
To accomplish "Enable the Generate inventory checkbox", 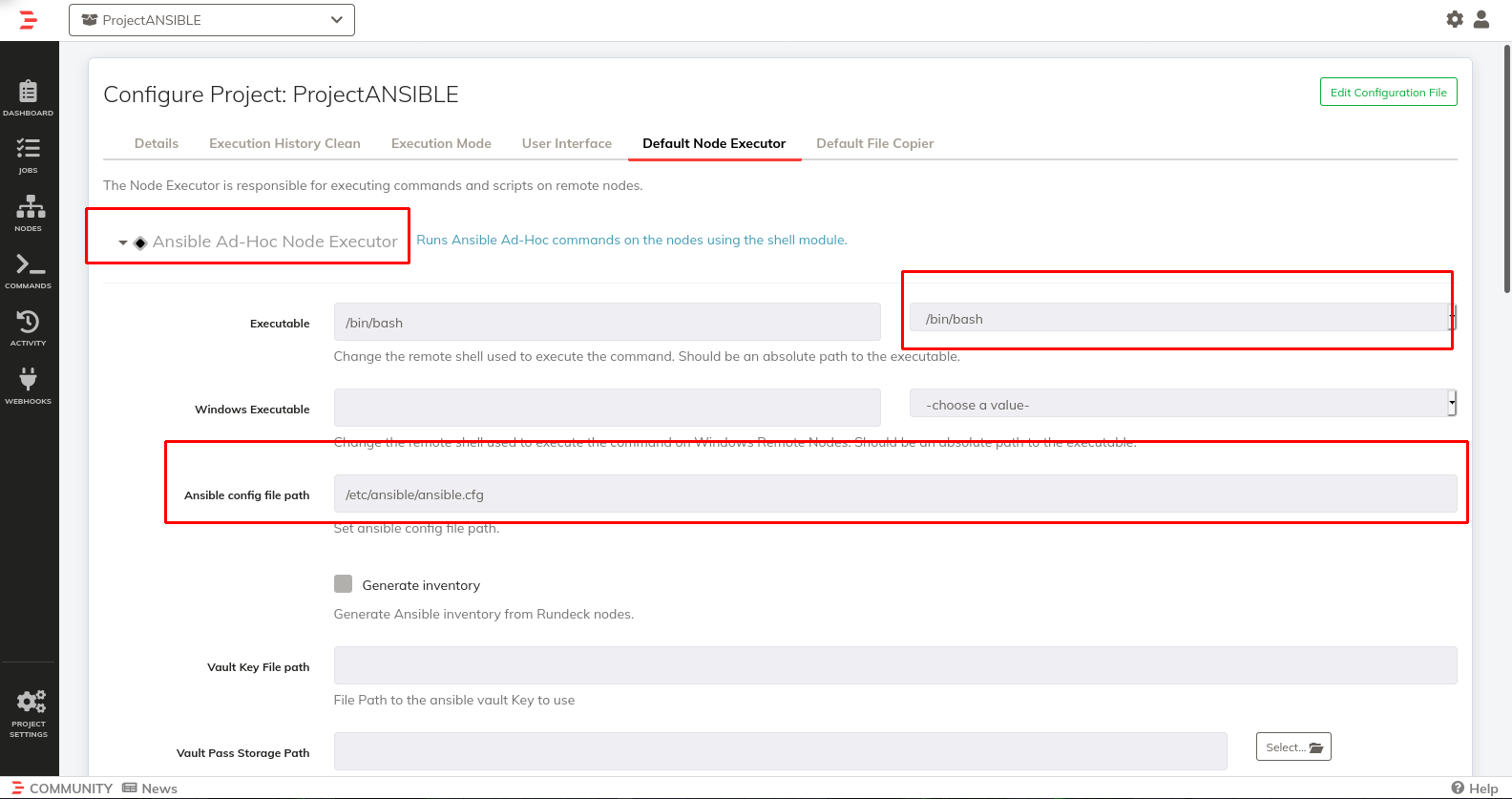I will [x=343, y=584].
